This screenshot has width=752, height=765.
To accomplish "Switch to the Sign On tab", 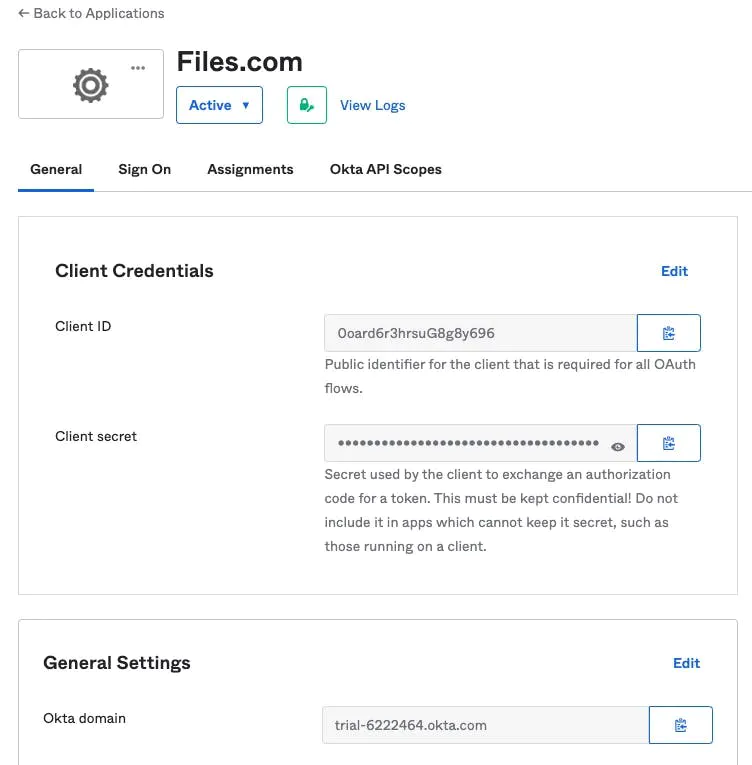I will coord(144,169).
